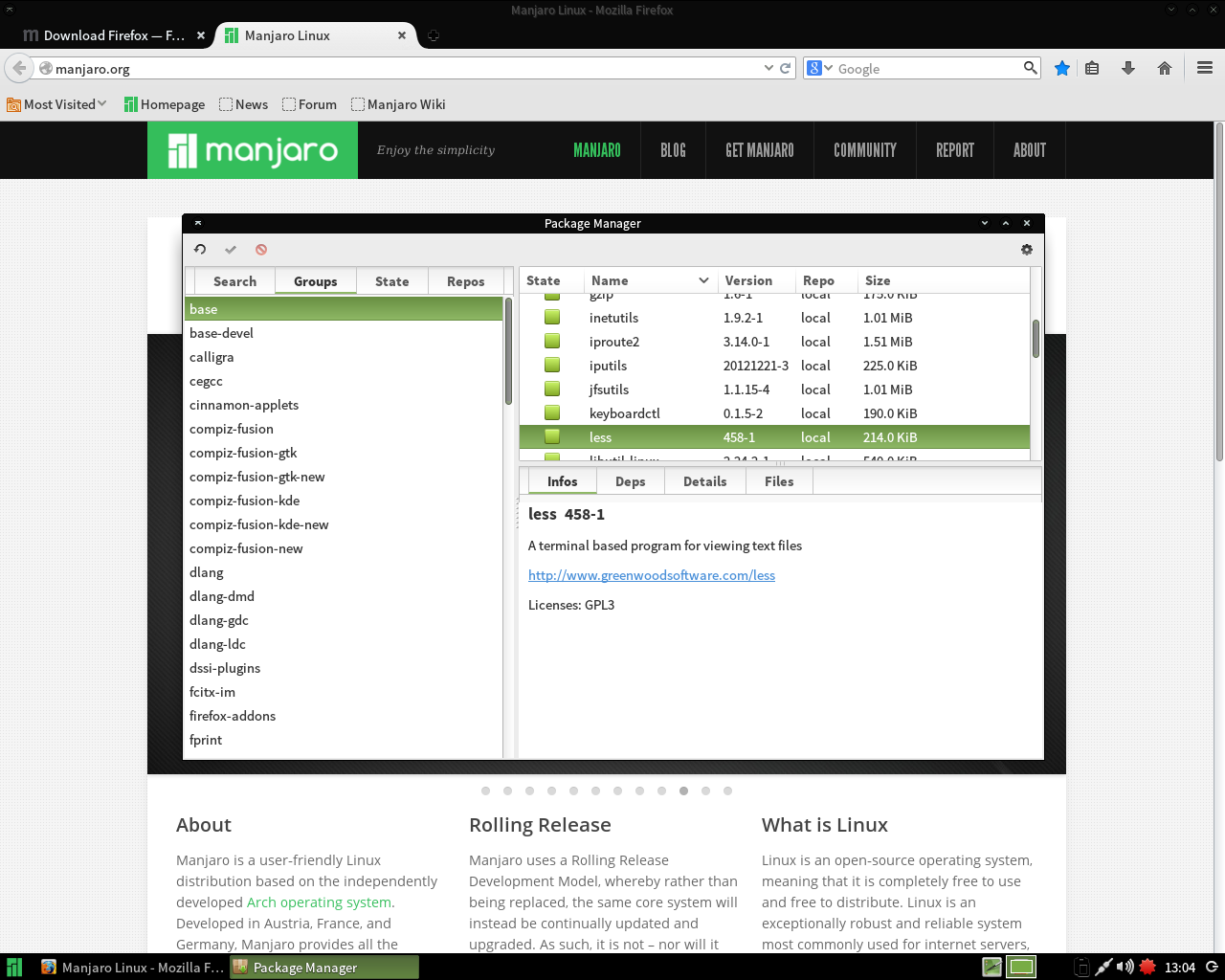This screenshot has height=980, width=1225.
Task: Click the clipboard tray icon
Action: tap(1081, 968)
